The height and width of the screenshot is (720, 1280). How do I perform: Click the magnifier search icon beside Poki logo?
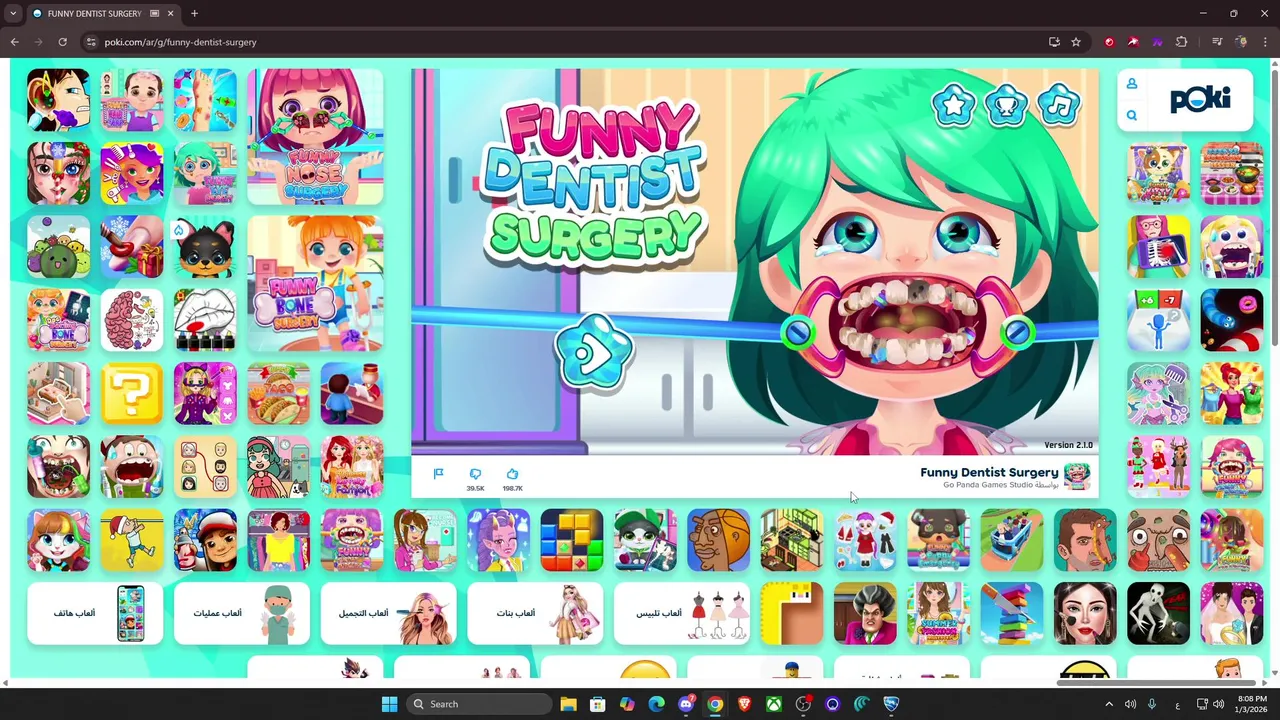[1132, 115]
